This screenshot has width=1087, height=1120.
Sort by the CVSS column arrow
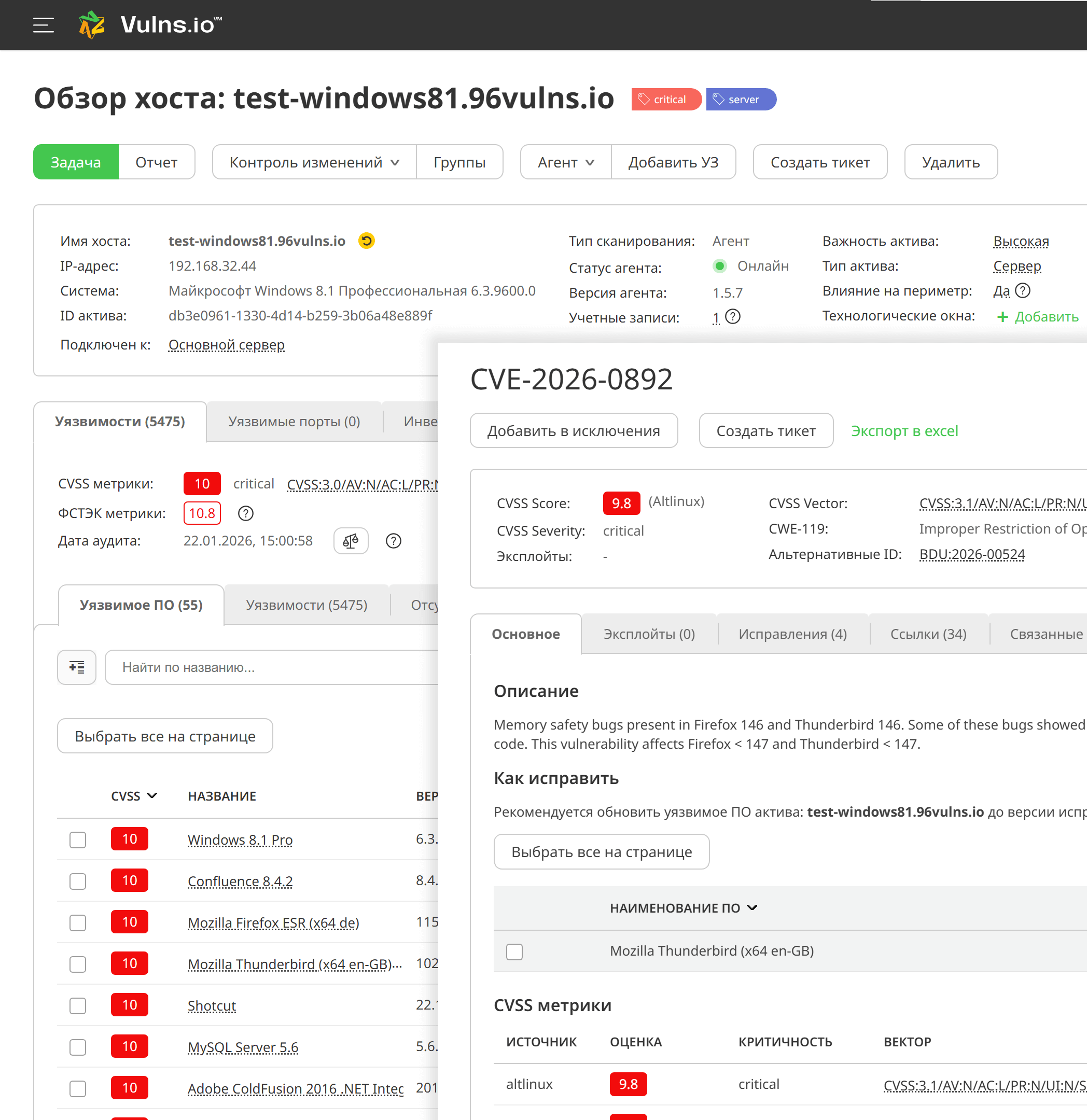[x=152, y=795]
